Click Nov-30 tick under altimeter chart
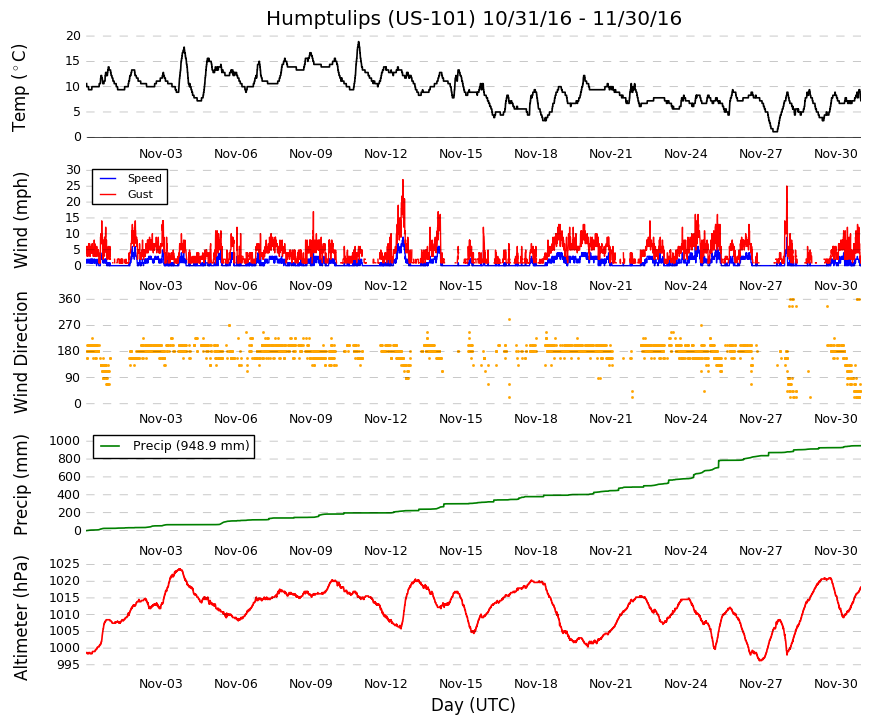This screenshot has width=871, height=725. point(835,683)
